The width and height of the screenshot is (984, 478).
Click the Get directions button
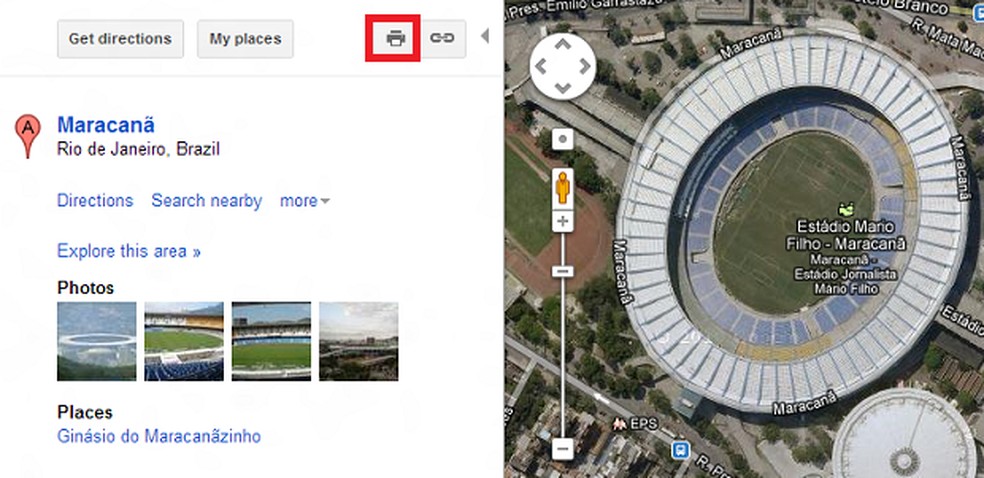120,39
